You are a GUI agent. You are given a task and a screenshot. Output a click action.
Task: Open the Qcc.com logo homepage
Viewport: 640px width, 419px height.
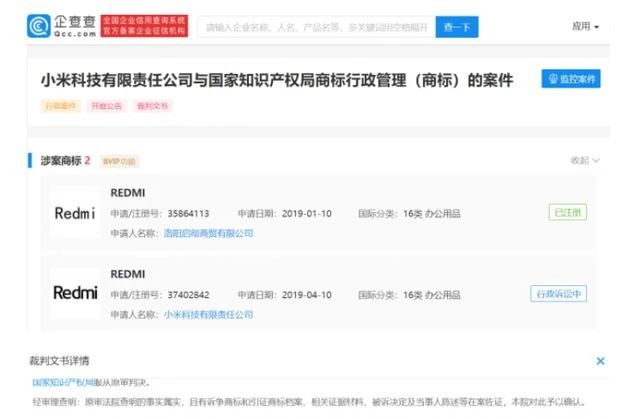click(62, 26)
